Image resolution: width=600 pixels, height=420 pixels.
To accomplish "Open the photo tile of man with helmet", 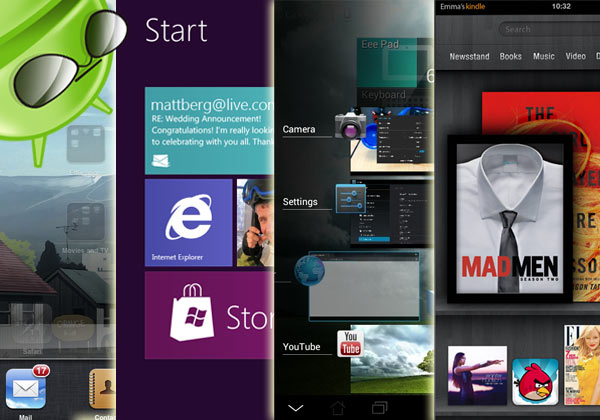I will coord(256,223).
